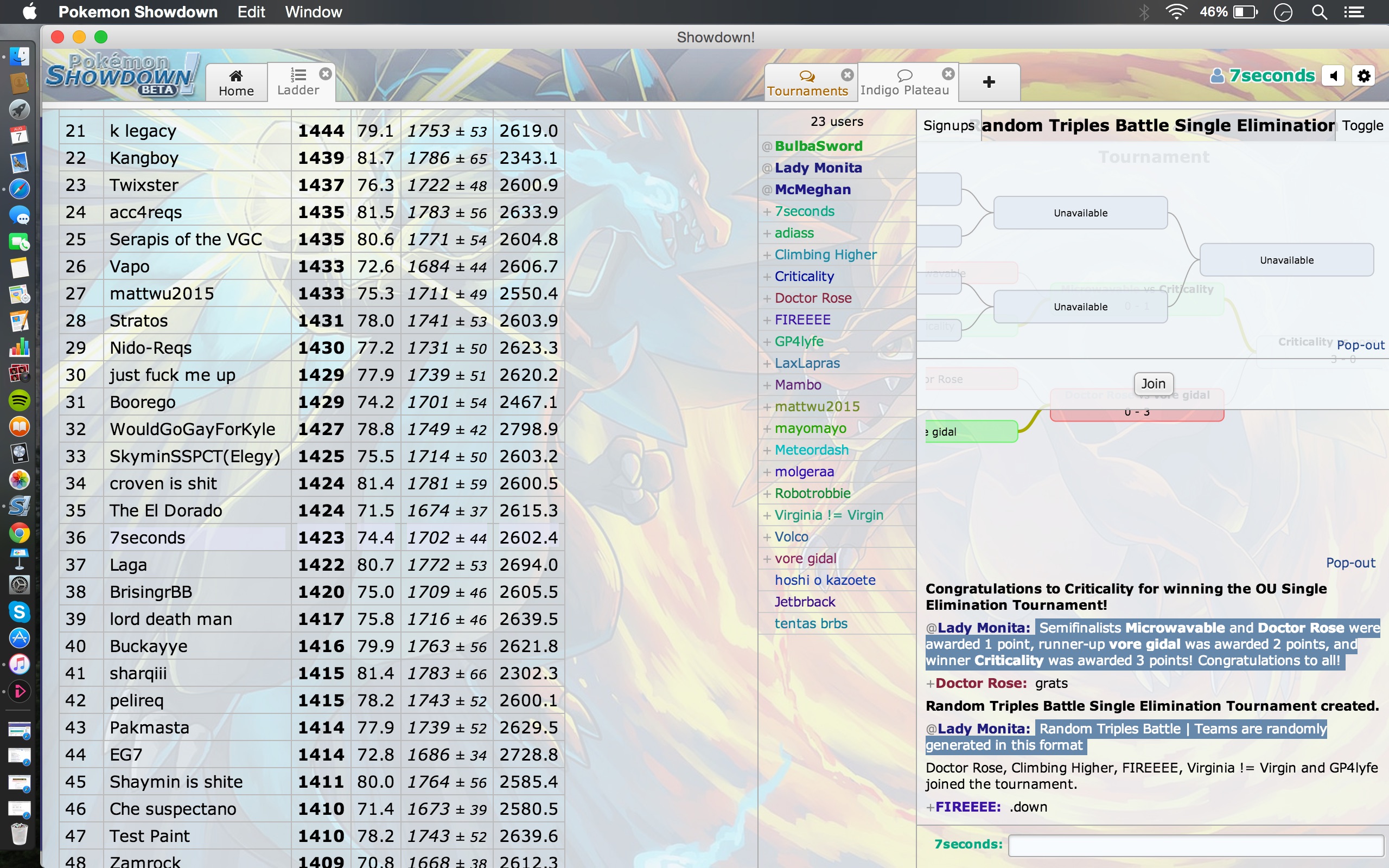Mute sound with the speaker icon
Screen dimensions: 1389x868
1333,76
